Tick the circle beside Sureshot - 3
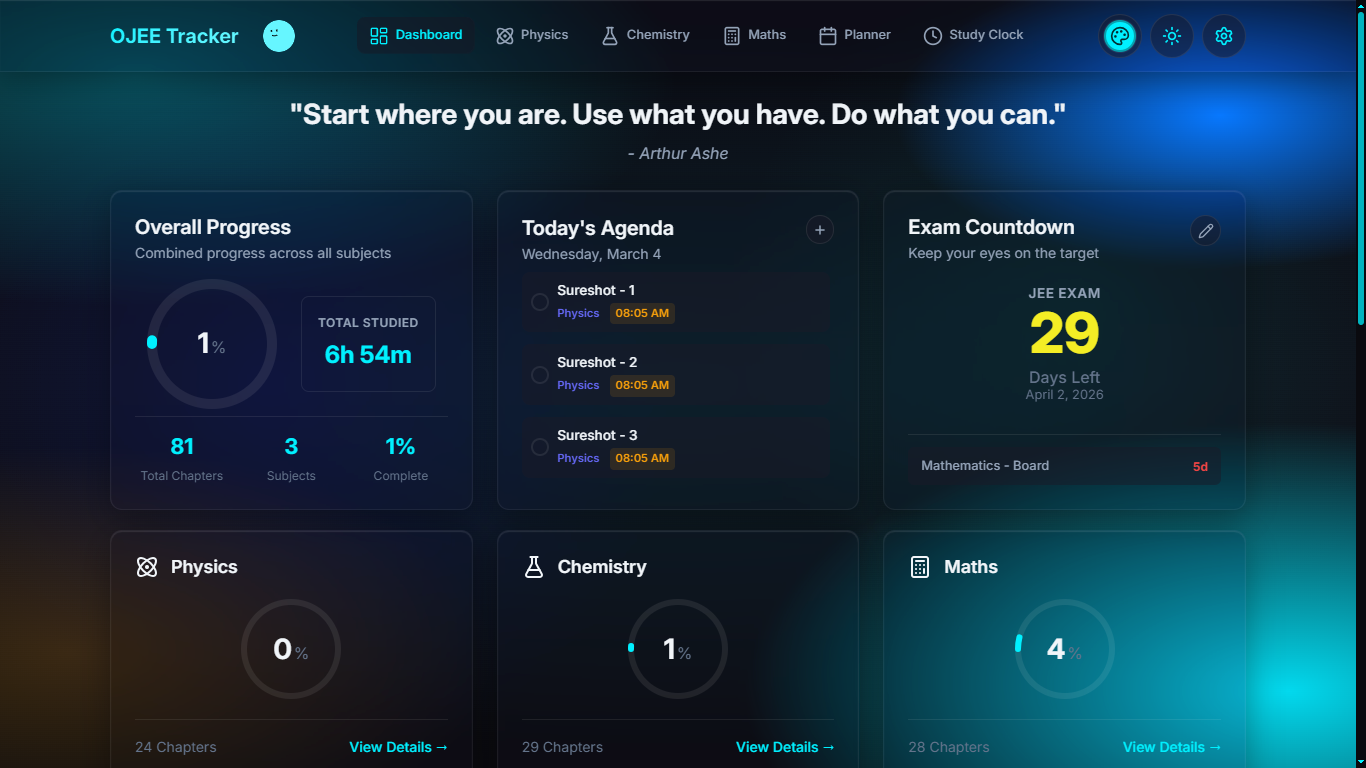 [539, 446]
